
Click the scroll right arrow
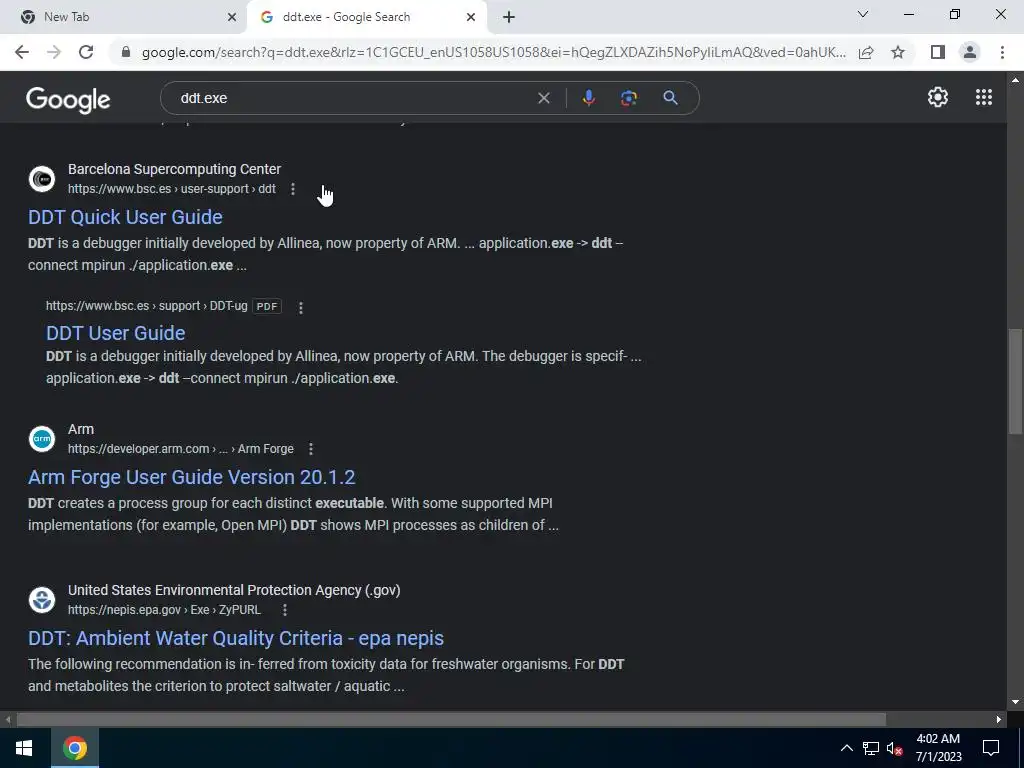coord(999,720)
